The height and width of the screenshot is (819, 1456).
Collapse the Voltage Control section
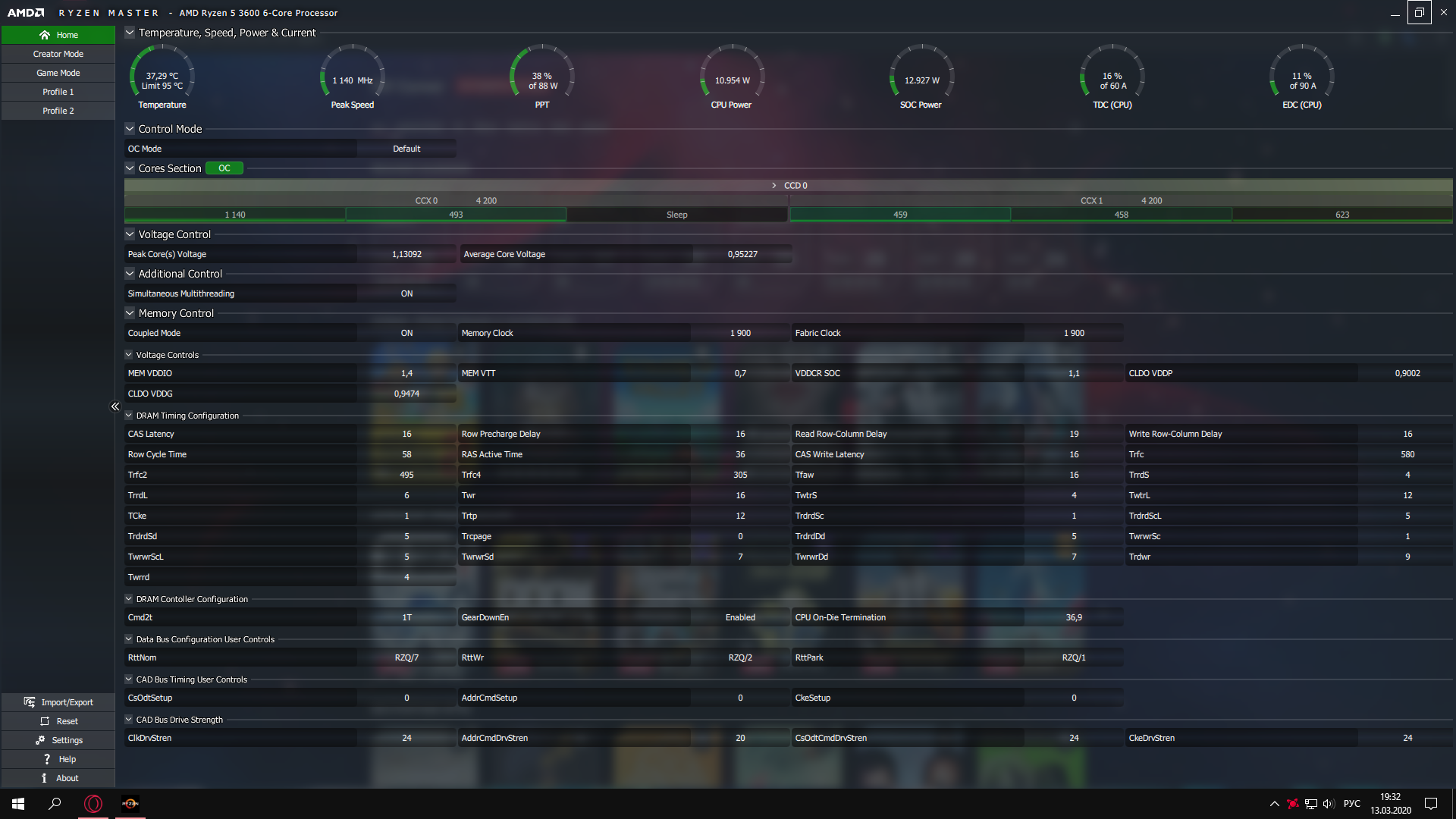(130, 234)
